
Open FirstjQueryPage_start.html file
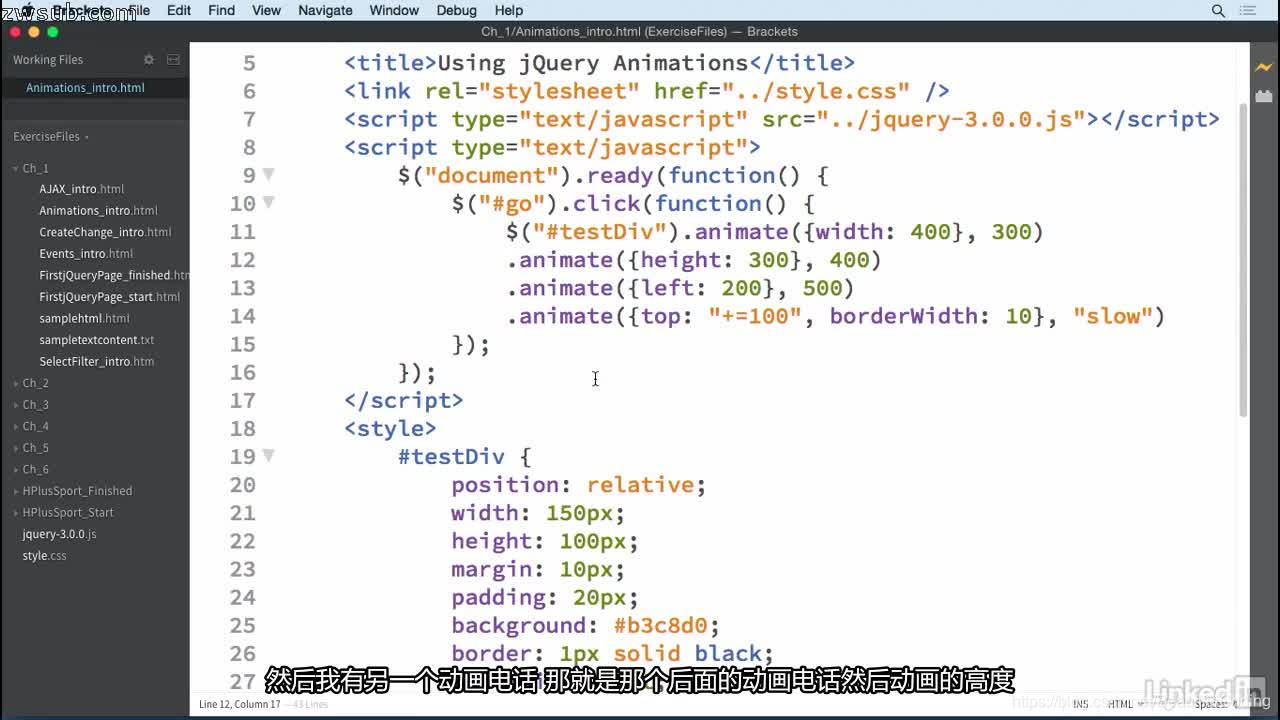[110, 297]
